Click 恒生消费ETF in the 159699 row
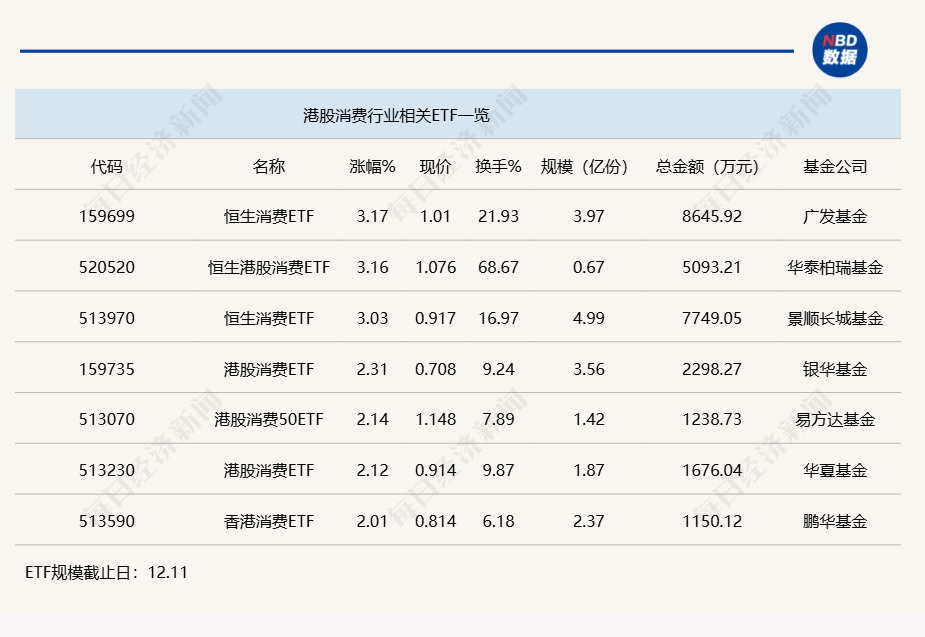 (269, 216)
